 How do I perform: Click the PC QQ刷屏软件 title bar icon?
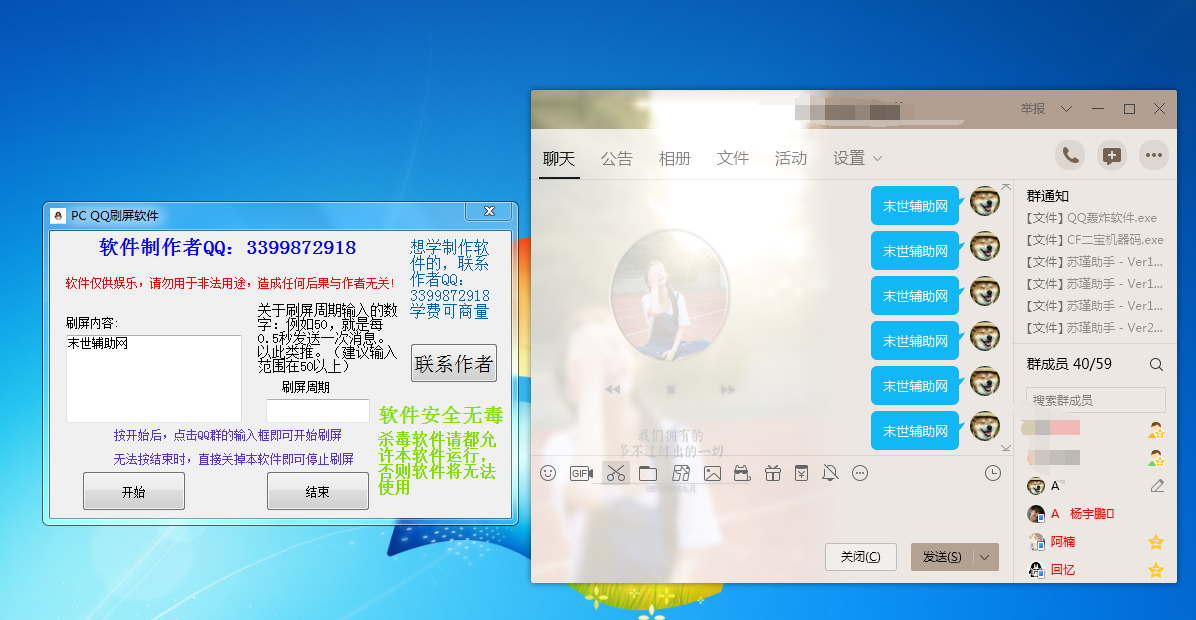tap(58, 216)
